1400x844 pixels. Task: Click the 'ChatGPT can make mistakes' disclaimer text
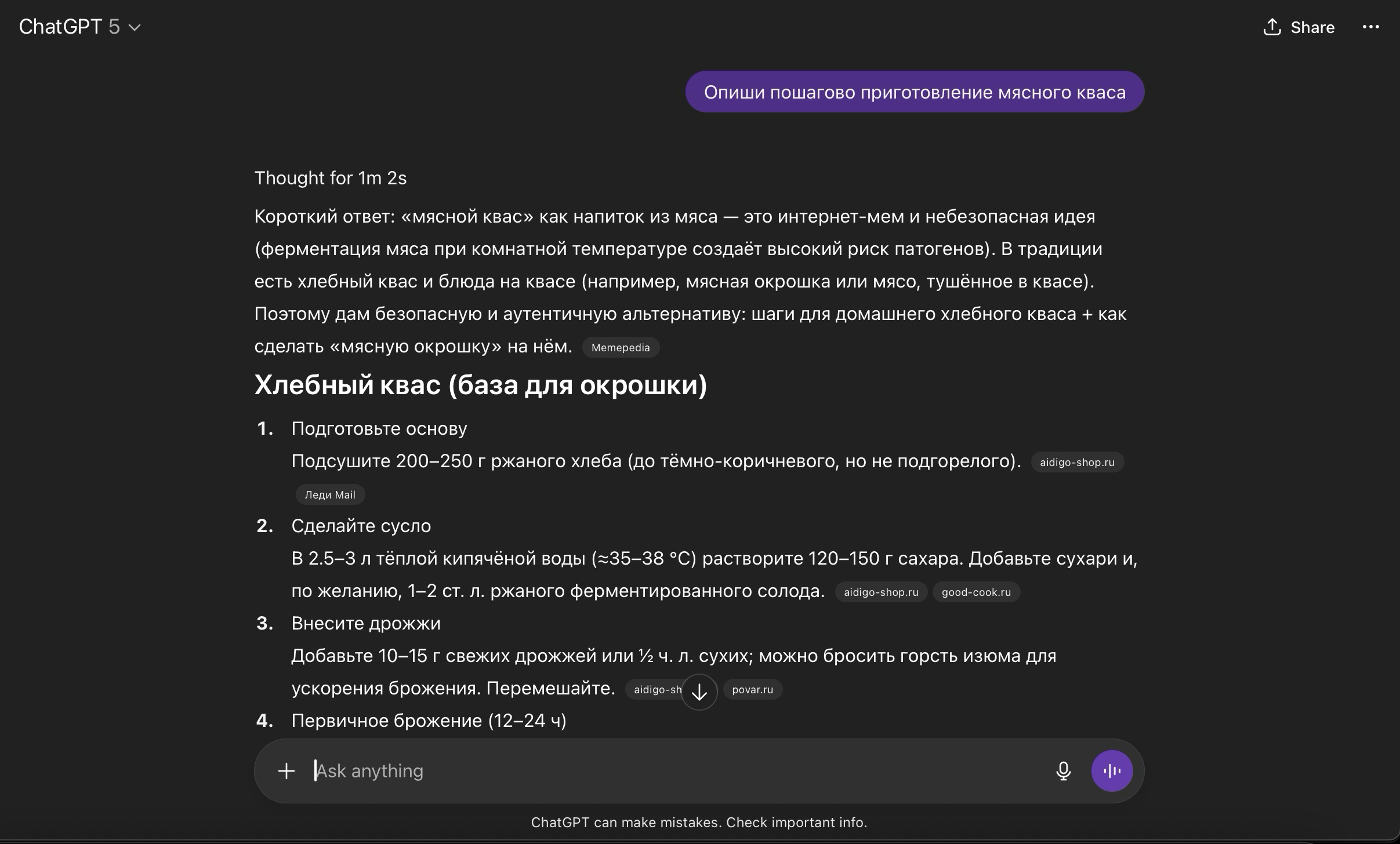(x=699, y=822)
